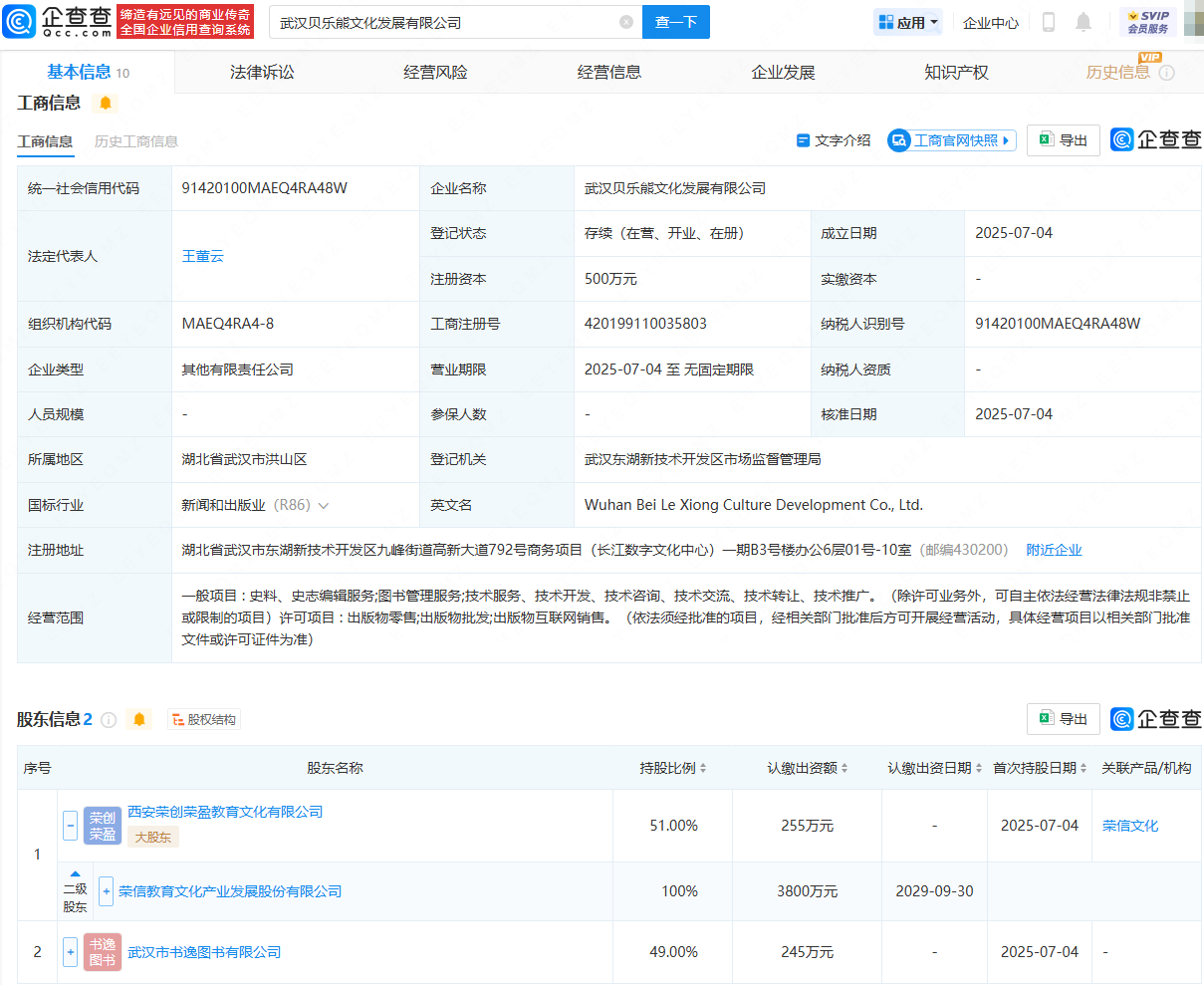Click the mobile phone icon in header
The height and width of the screenshot is (985, 1204).
pyautogui.click(x=1049, y=22)
